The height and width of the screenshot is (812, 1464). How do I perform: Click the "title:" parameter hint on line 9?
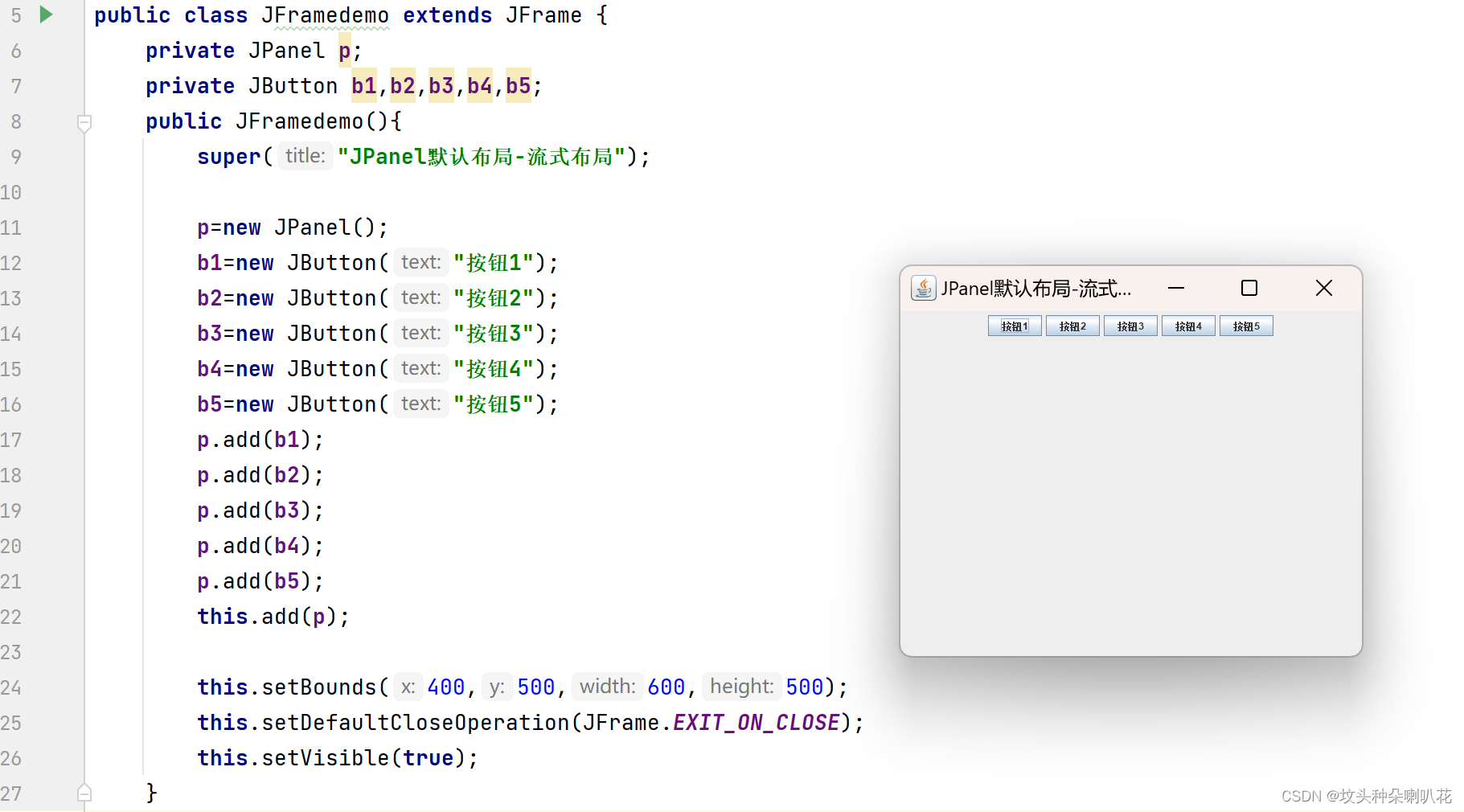point(306,156)
